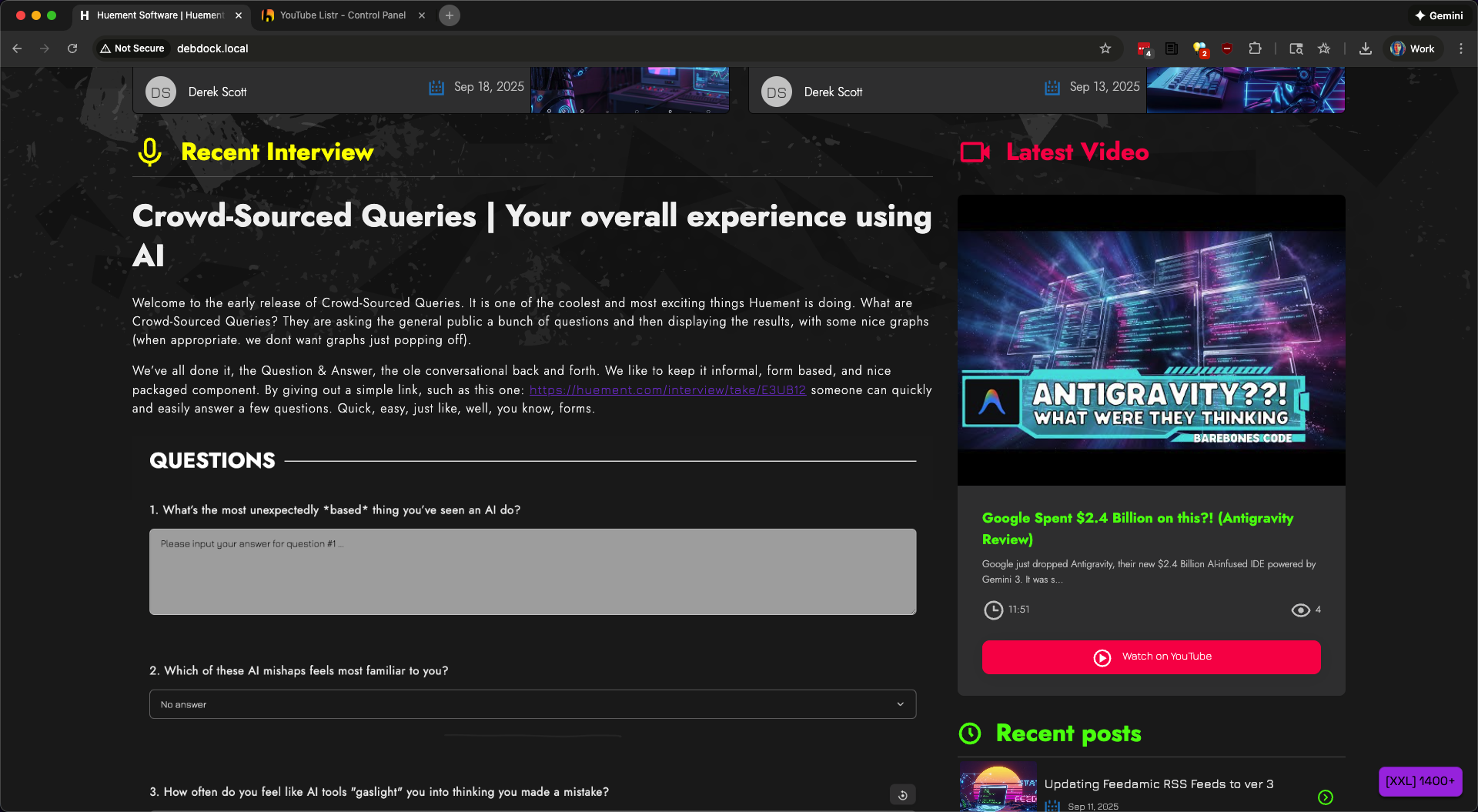1478x812 pixels.
Task: Click the Recent posts clock icon
Action: pos(970,733)
